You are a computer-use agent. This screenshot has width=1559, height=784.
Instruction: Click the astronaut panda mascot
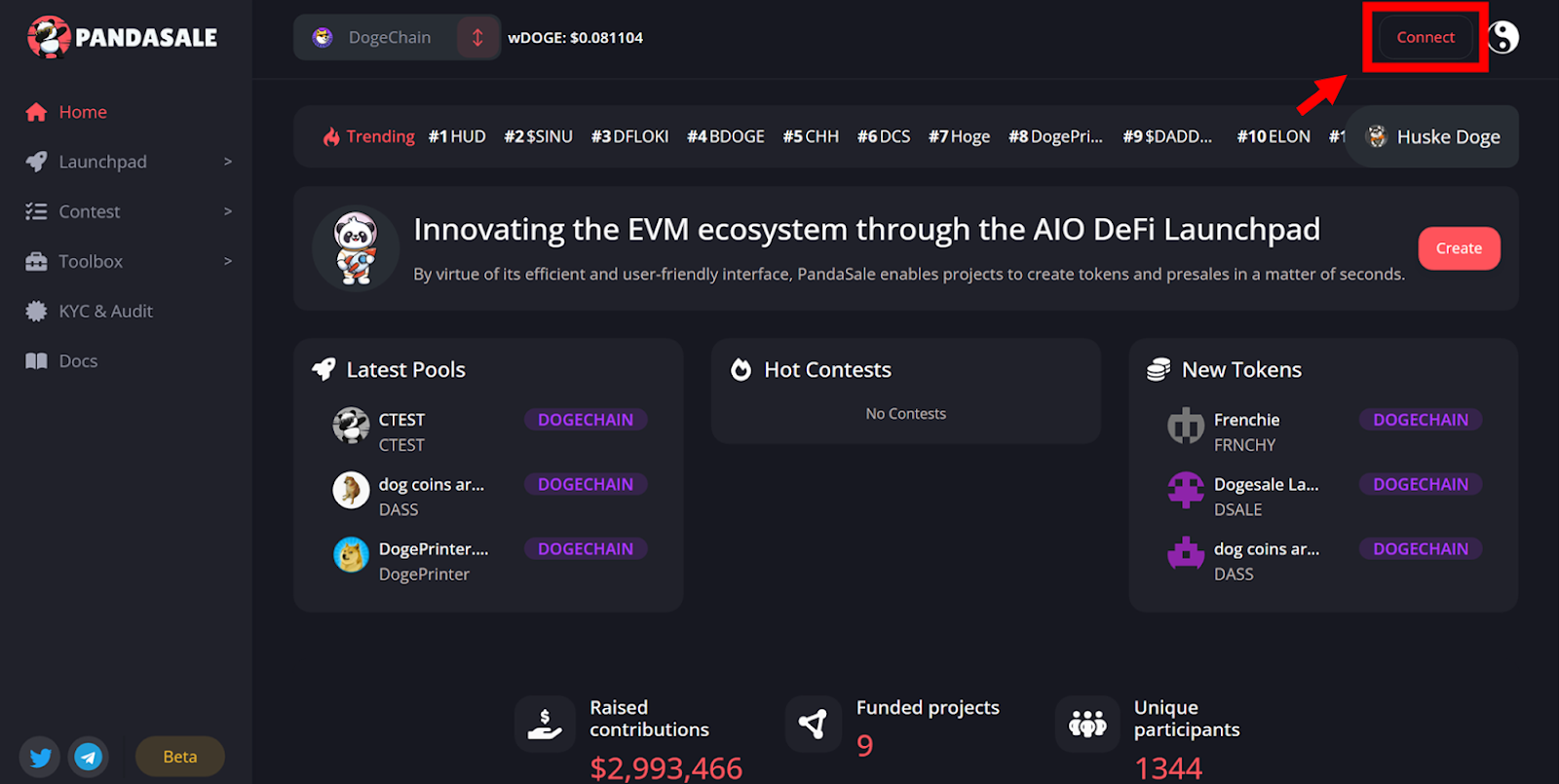pyautogui.click(x=356, y=248)
